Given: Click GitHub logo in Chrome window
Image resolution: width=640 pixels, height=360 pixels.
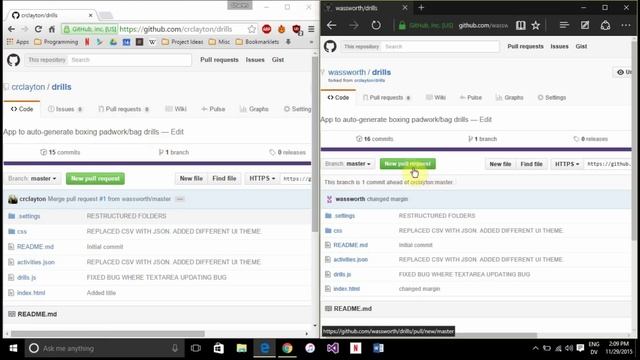Looking at the screenshot, I should pyautogui.click(x=13, y=60).
